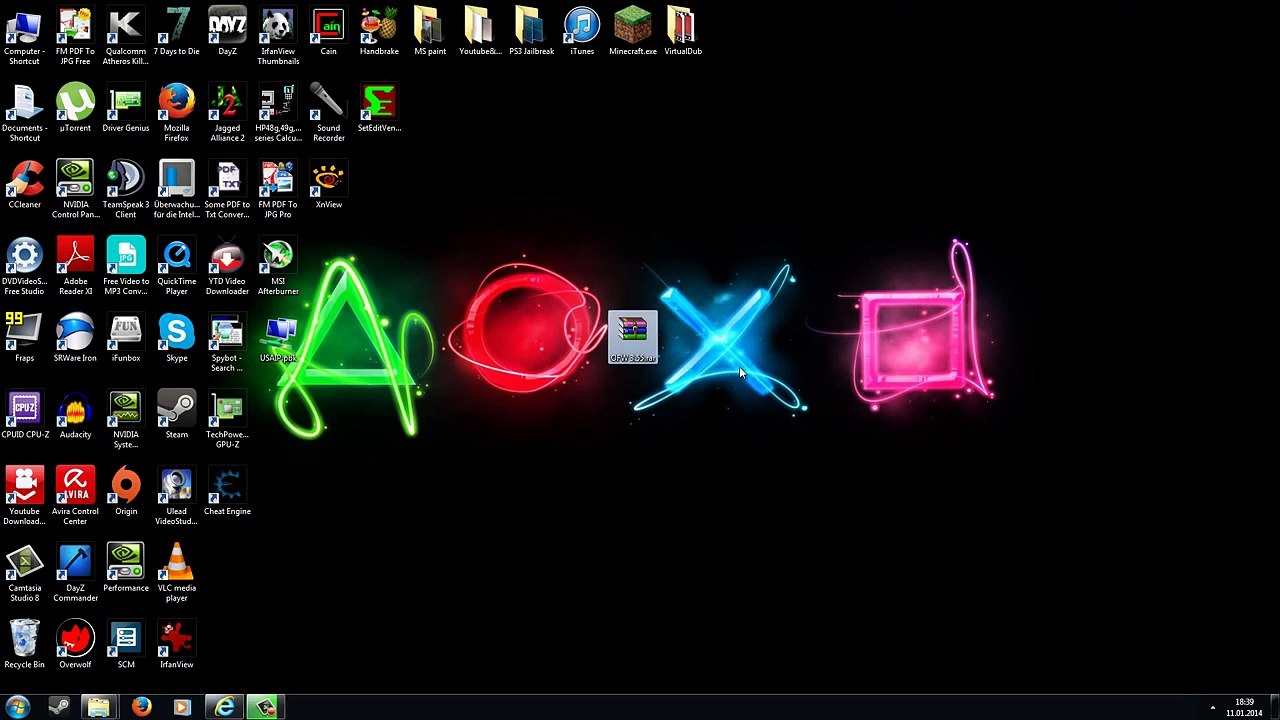The height and width of the screenshot is (720, 1280).
Task: Select the Skype desktop icon
Action: click(x=176, y=338)
